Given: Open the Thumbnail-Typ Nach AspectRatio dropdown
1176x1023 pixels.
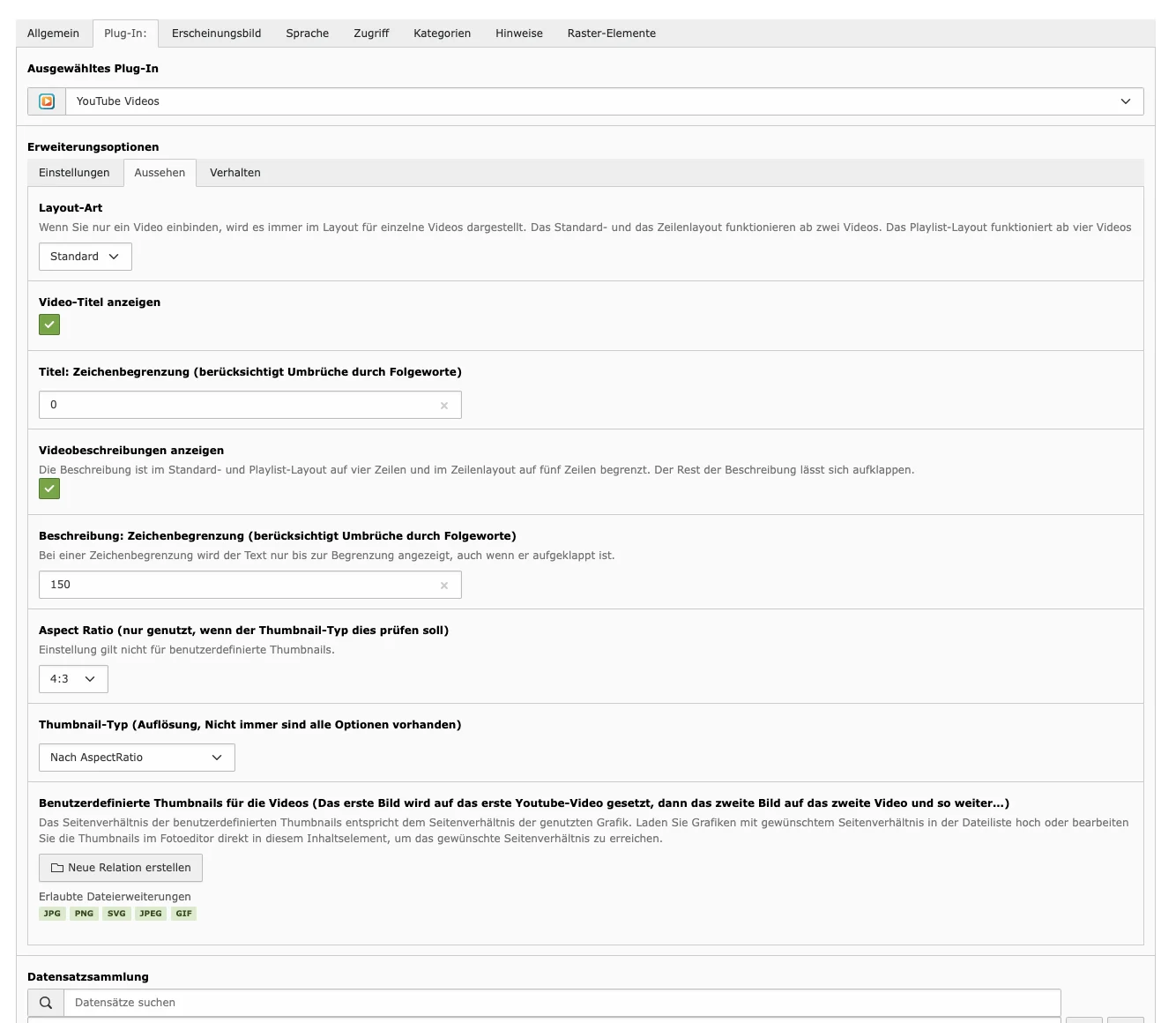Looking at the screenshot, I should click(x=136, y=757).
